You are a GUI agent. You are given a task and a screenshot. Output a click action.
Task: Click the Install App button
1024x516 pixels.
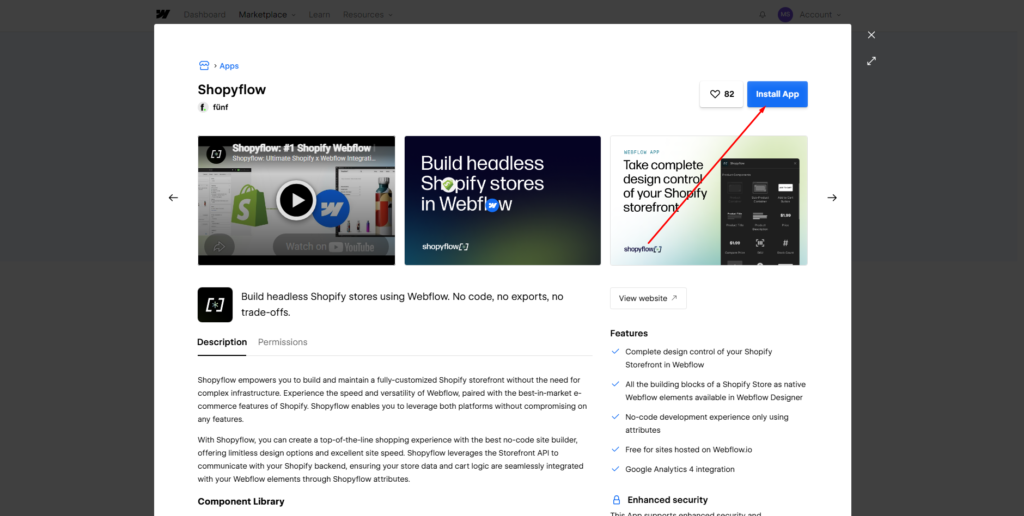pyautogui.click(x=777, y=94)
